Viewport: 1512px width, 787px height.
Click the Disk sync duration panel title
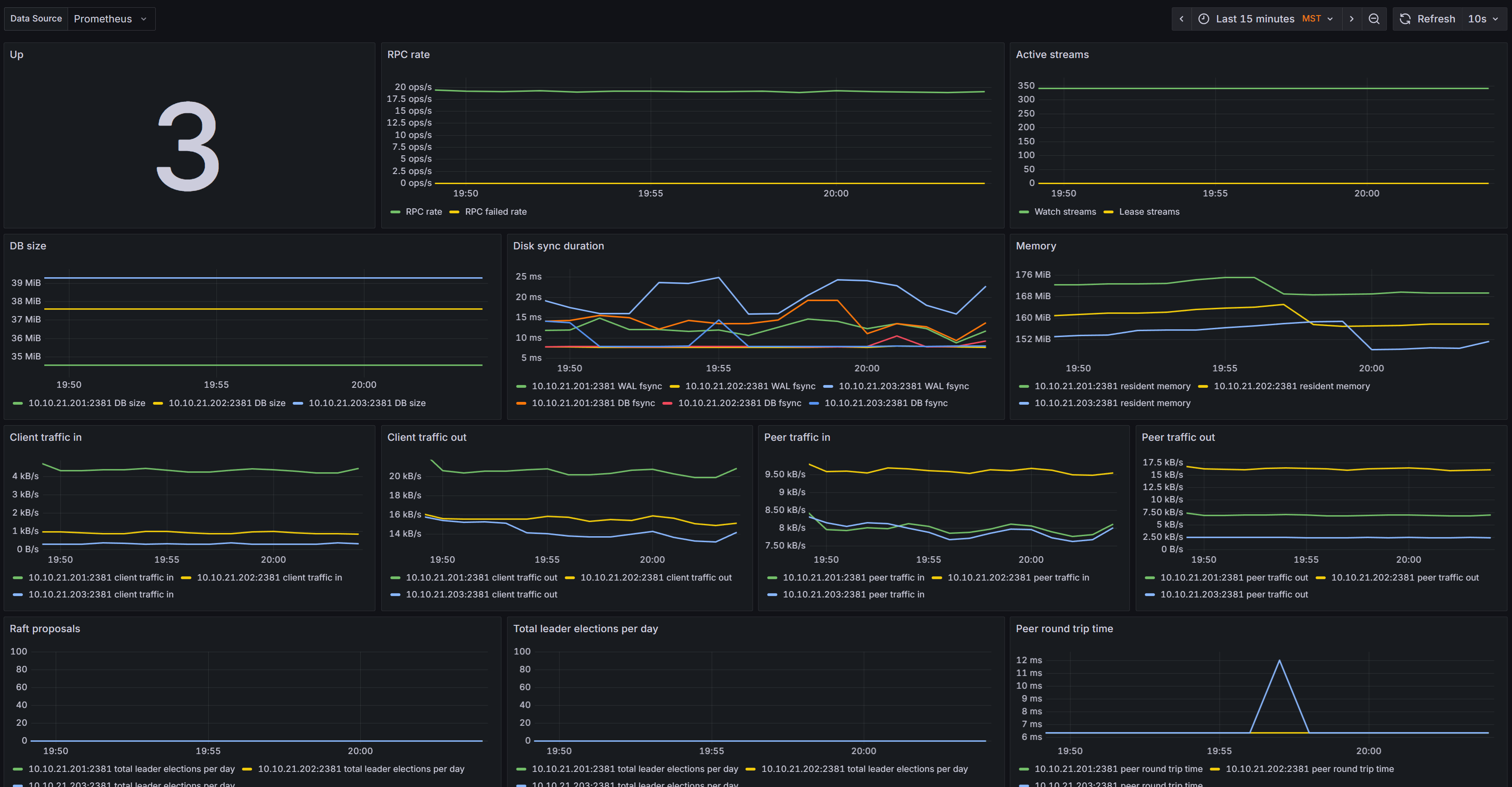click(558, 246)
